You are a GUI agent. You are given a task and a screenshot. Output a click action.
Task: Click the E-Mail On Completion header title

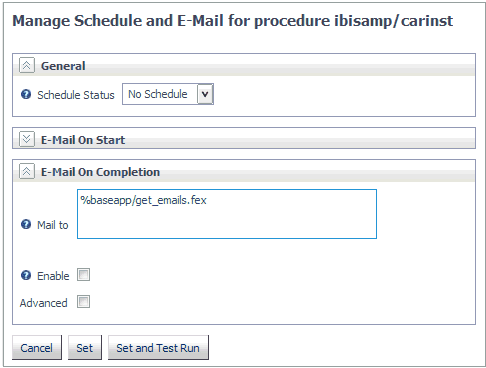pos(100,172)
